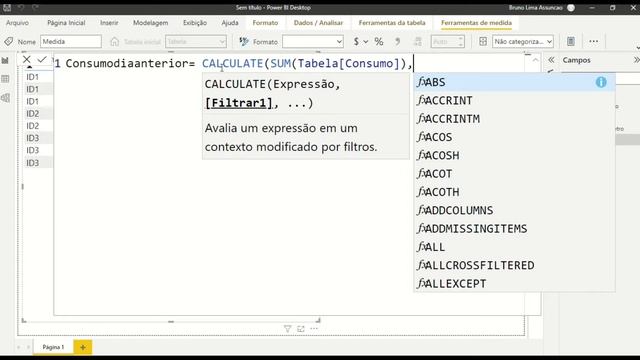
Task: Click the Formato icon in ribbon
Action: 244,42
